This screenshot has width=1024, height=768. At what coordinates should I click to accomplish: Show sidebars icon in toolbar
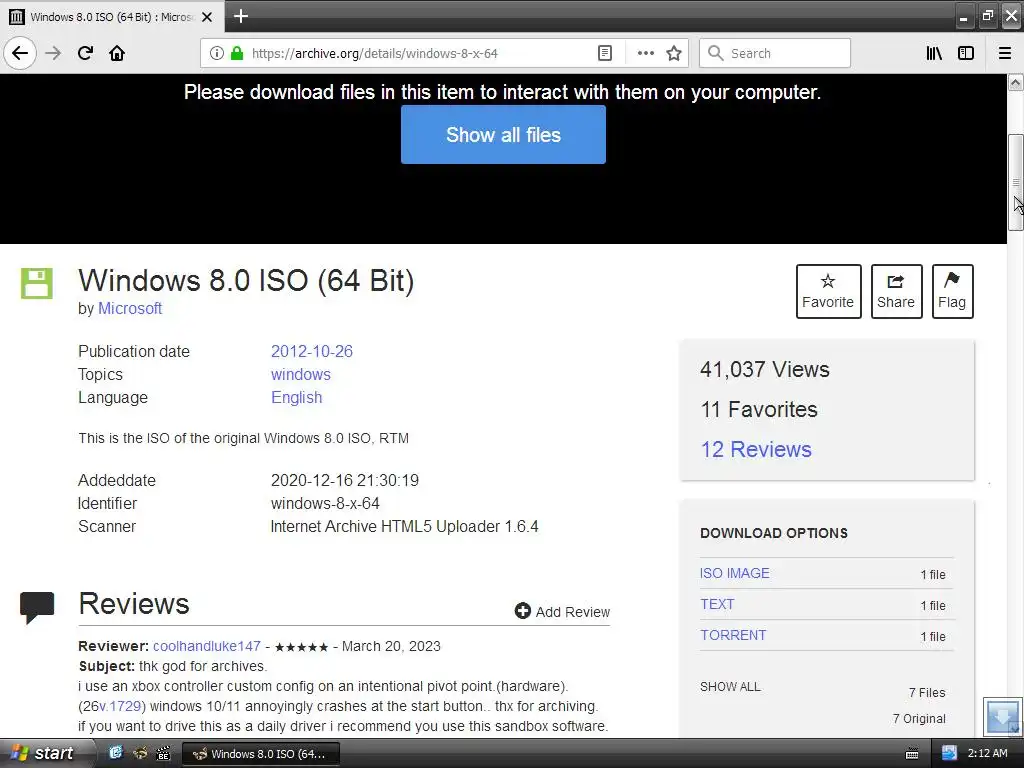pyautogui.click(x=966, y=54)
